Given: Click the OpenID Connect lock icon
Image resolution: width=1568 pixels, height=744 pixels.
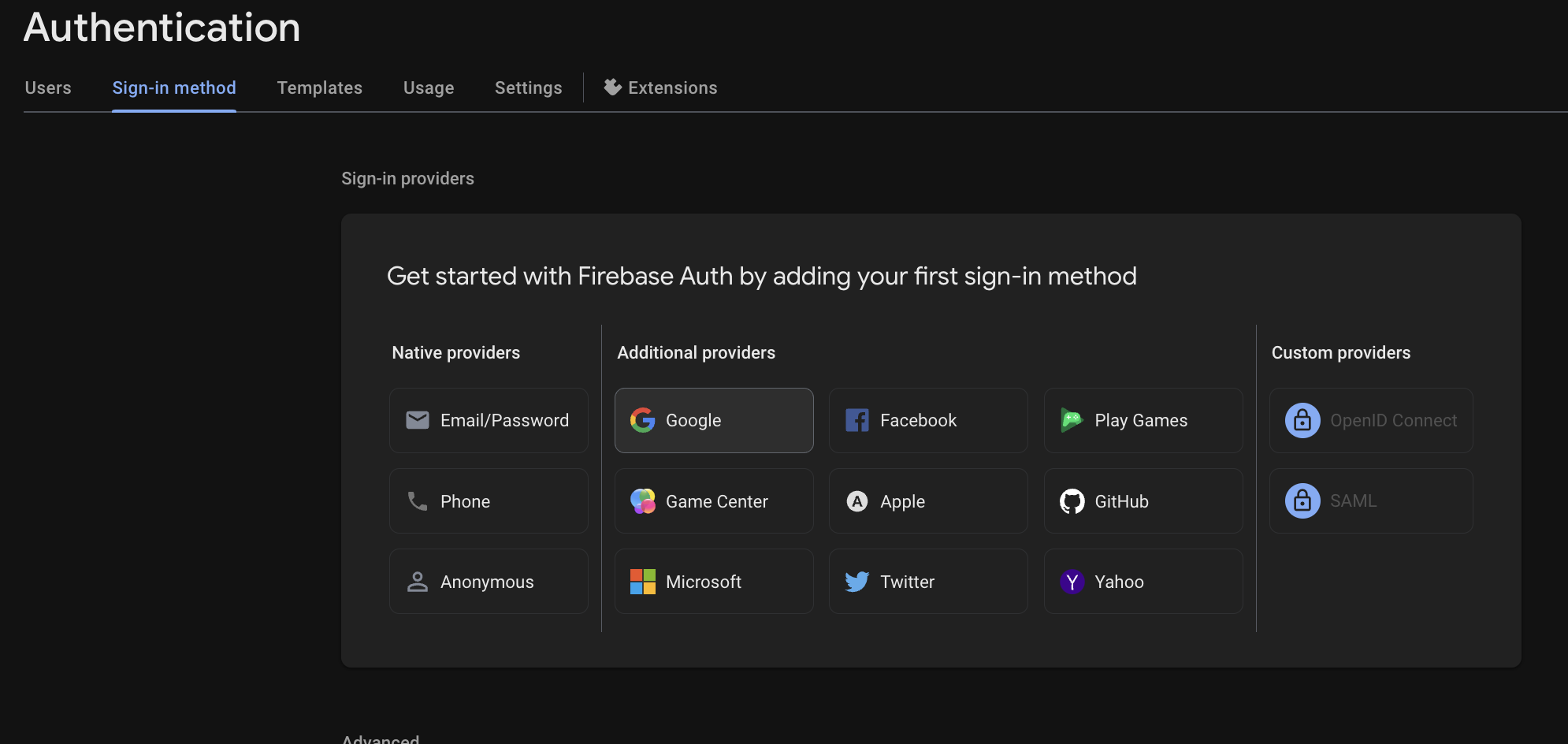Looking at the screenshot, I should (1302, 420).
